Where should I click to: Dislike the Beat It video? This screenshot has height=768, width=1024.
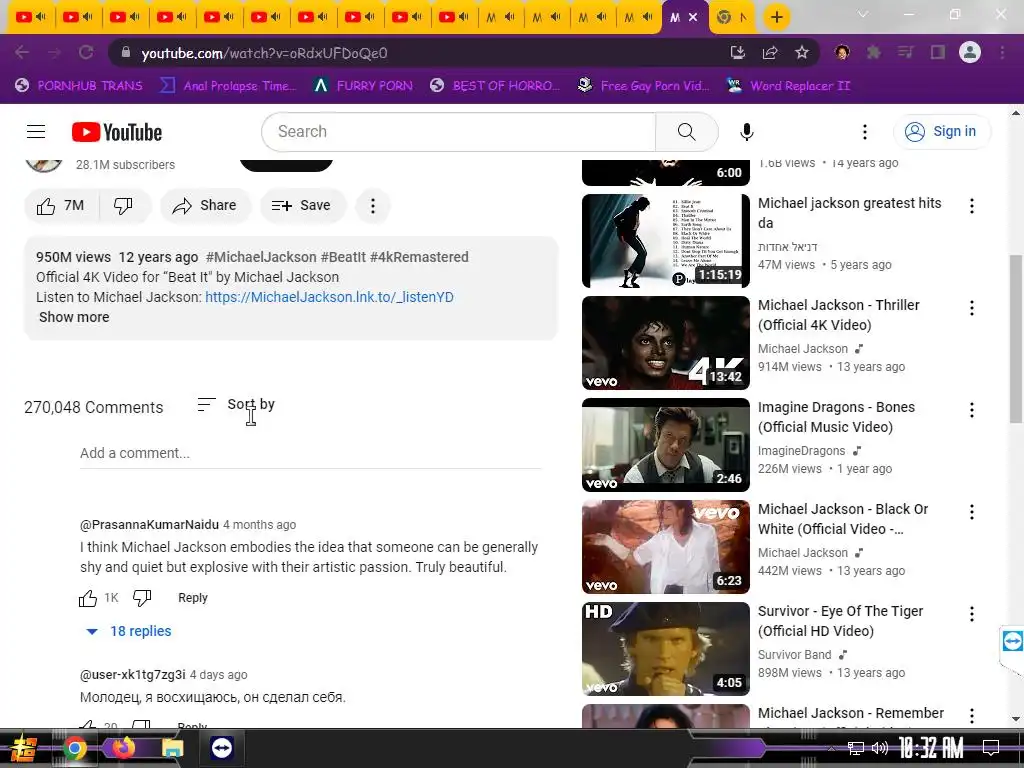(x=123, y=206)
